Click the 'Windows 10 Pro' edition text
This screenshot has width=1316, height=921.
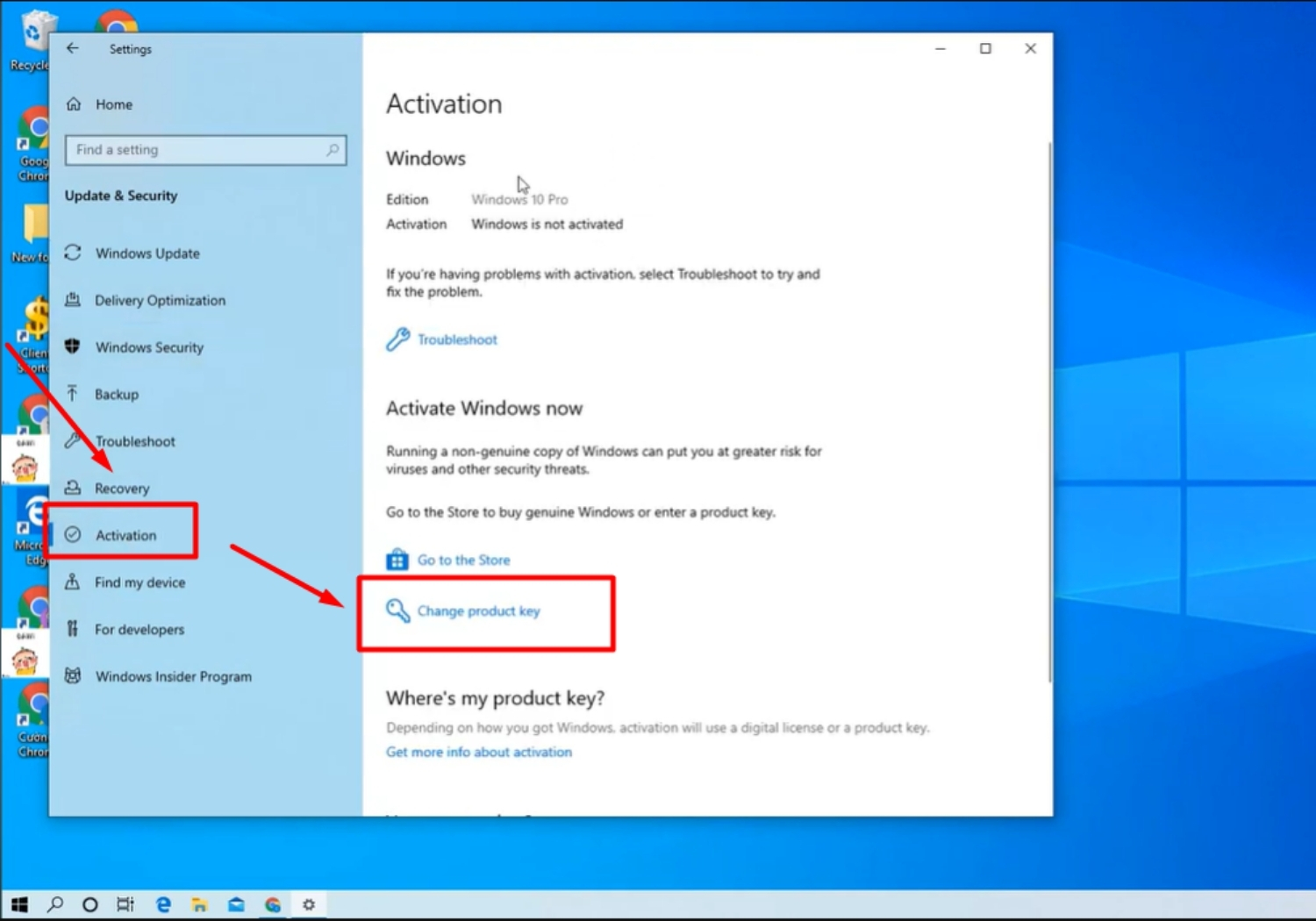(519, 200)
